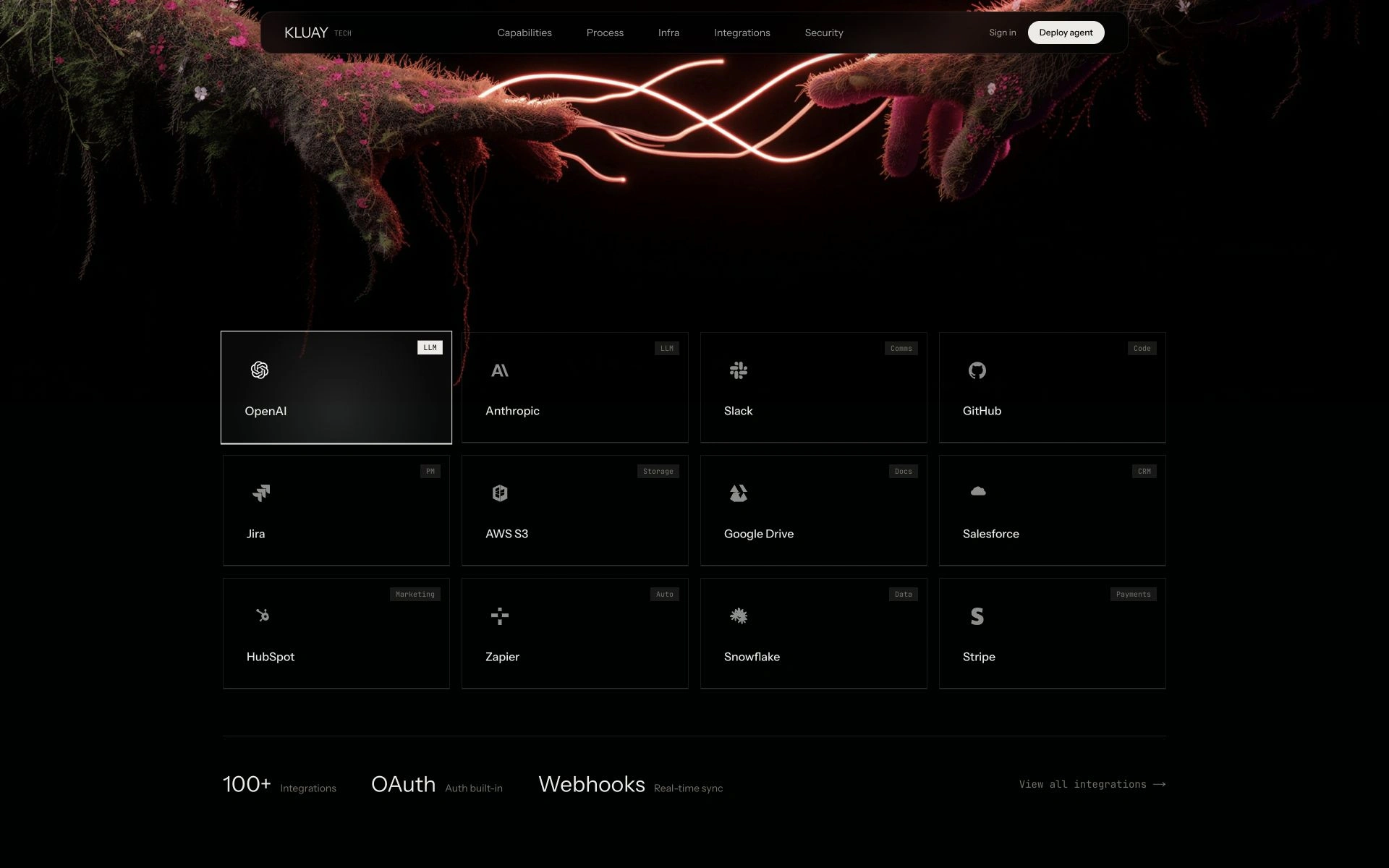Click the OpenAI card title
1389x868 pixels.
point(266,411)
